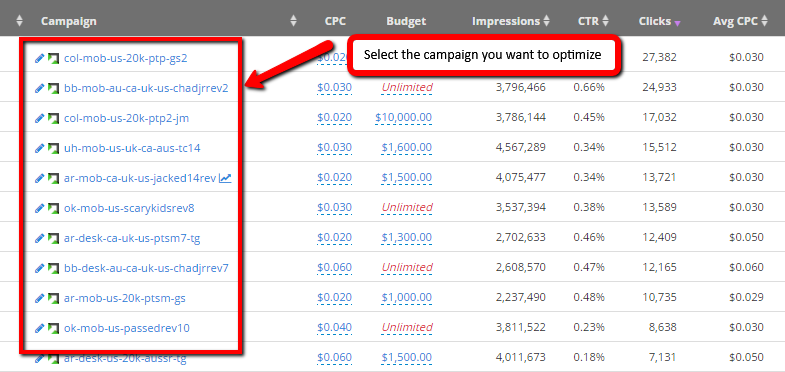The height and width of the screenshot is (372, 785).
Task: Choose campaign uh-mob-us-uk-ca-aus-tc14
Action: tap(133, 148)
